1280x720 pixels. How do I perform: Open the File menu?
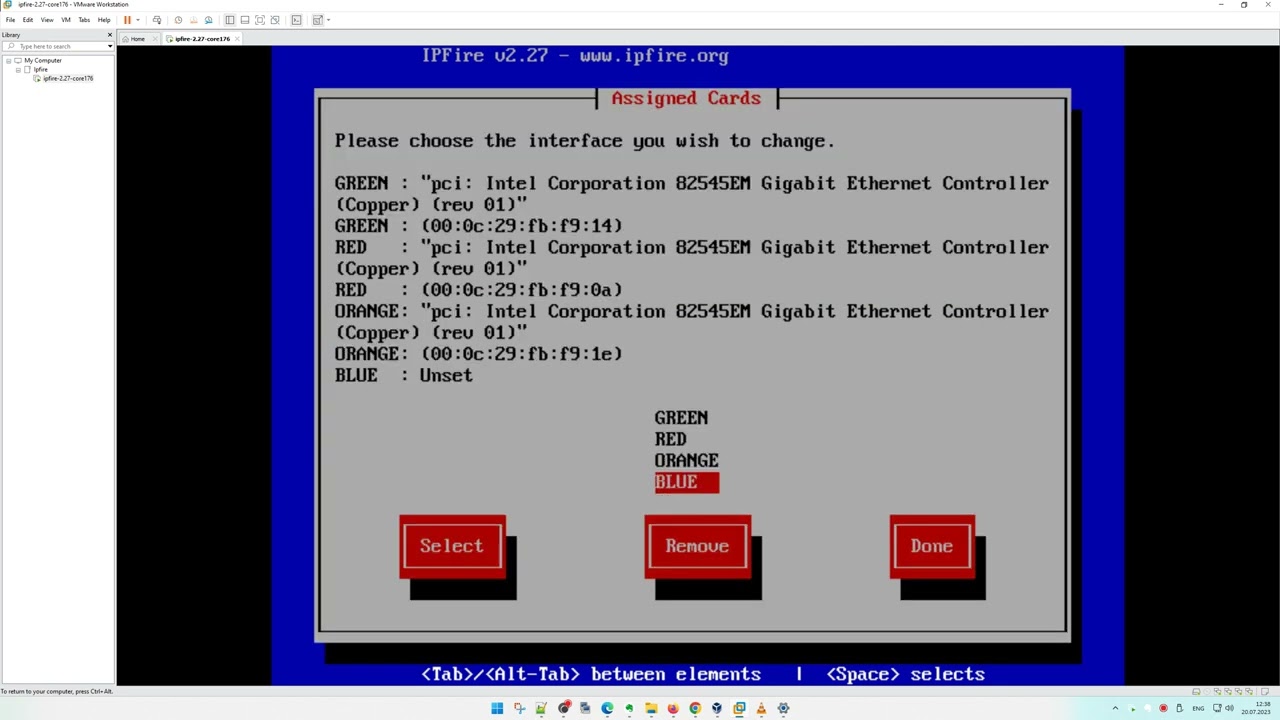[10, 20]
